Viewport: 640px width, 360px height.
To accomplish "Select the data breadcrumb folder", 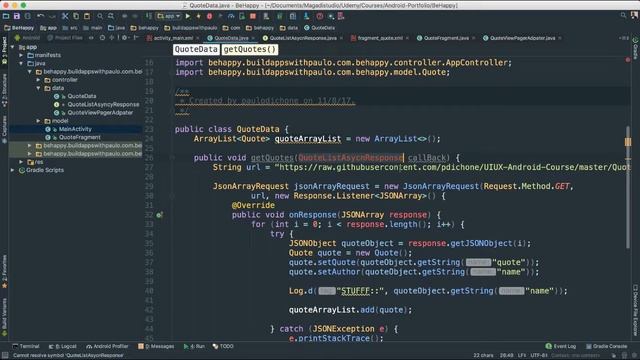I will pyautogui.click(x=289, y=28).
